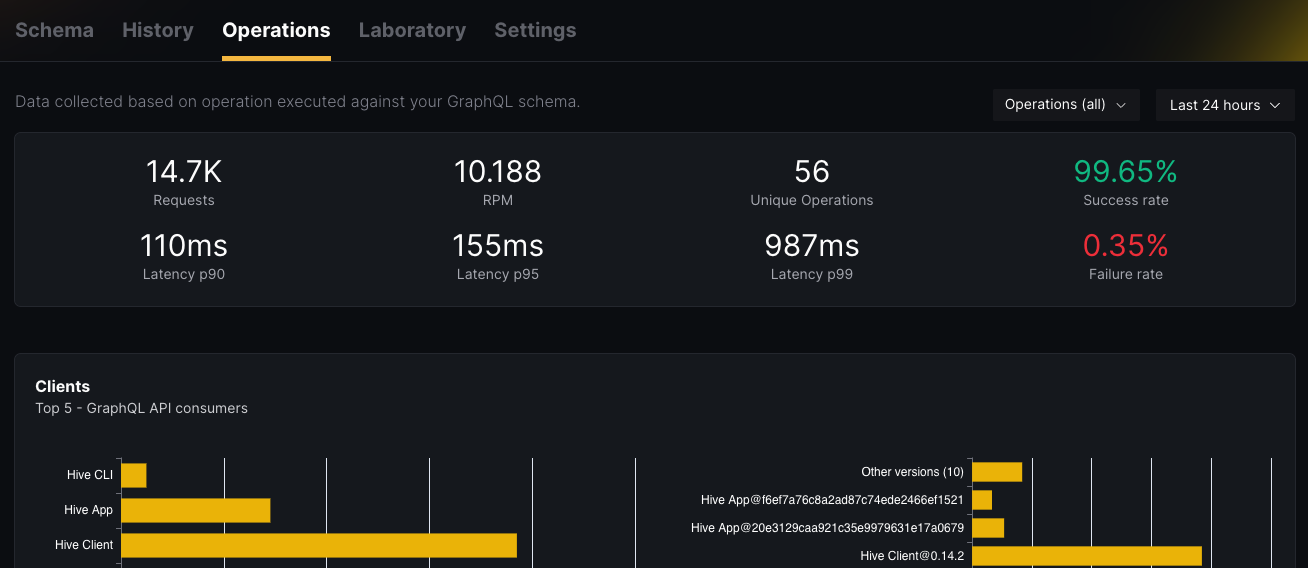Viewport: 1308px width, 568px height.
Task: Click chevron on Last 24 hours selector
Action: pyautogui.click(x=1275, y=105)
